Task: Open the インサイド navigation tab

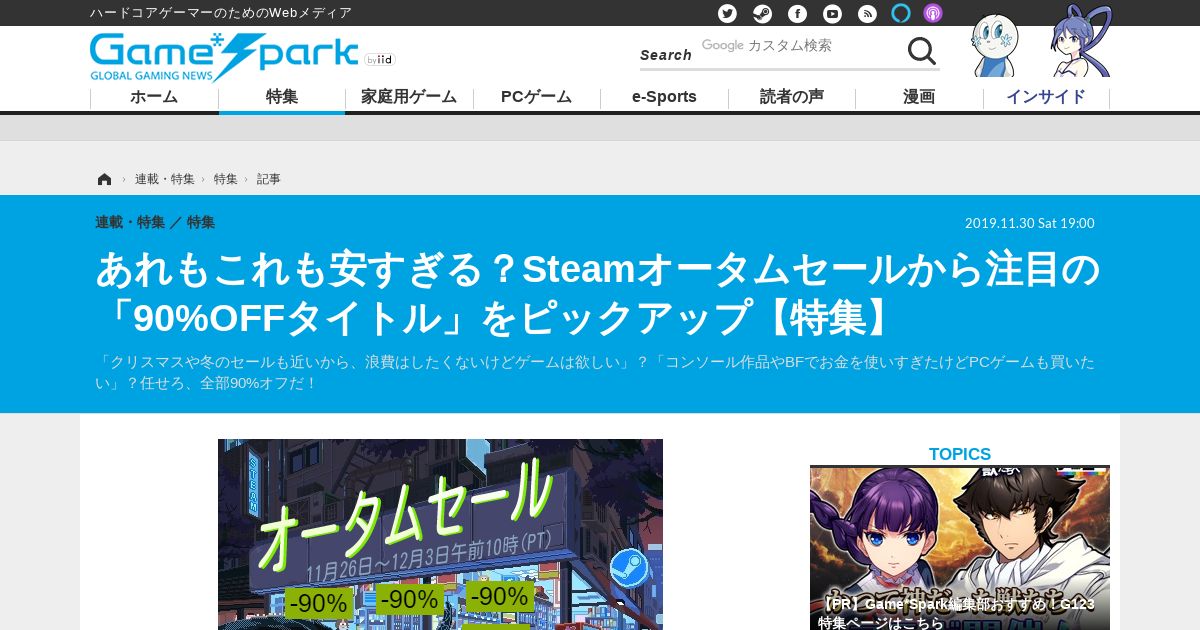Action: coord(1046,97)
